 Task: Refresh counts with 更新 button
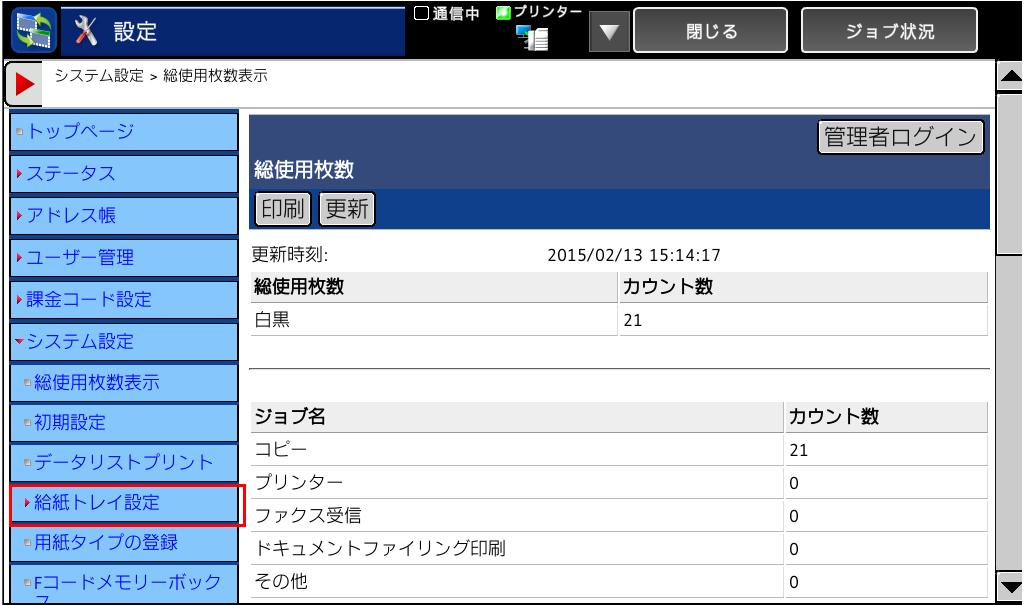(x=346, y=209)
